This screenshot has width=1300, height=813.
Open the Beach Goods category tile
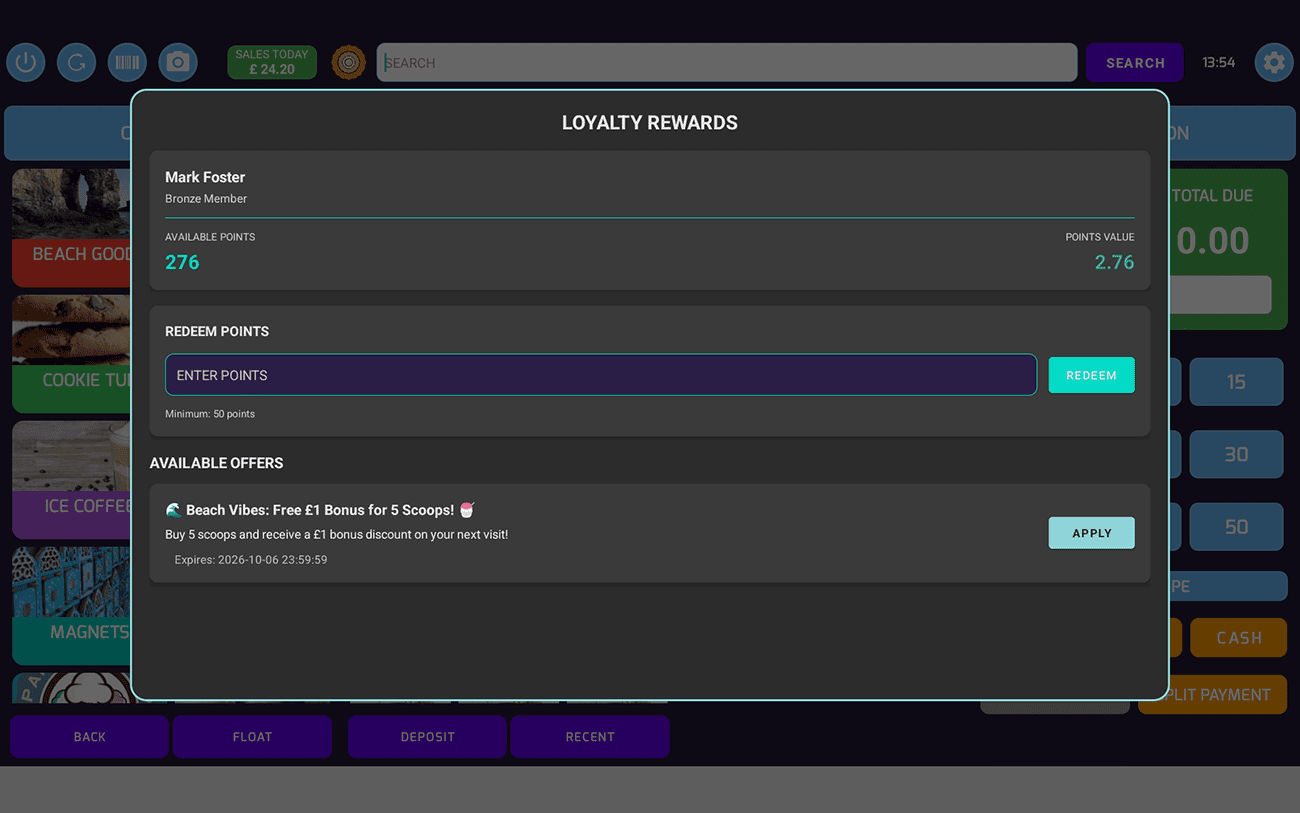71,228
